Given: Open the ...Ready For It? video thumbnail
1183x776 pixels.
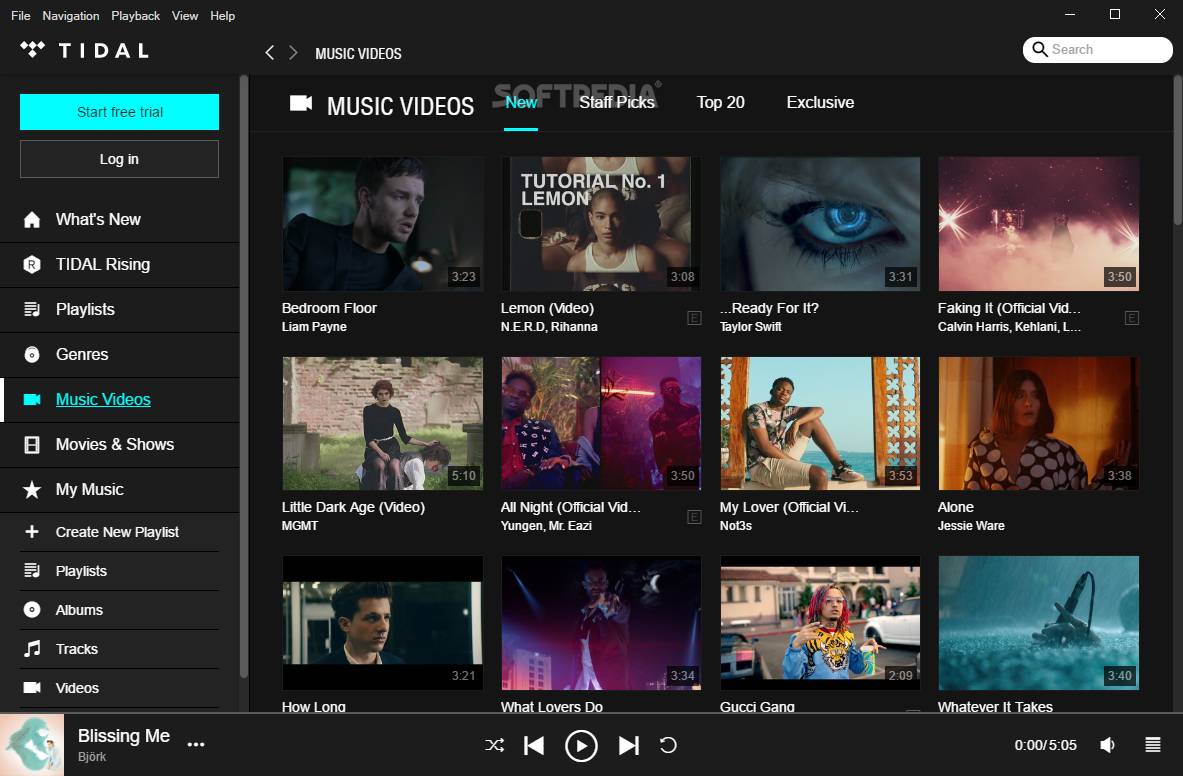Looking at the screenshot, I should point(820,224).
